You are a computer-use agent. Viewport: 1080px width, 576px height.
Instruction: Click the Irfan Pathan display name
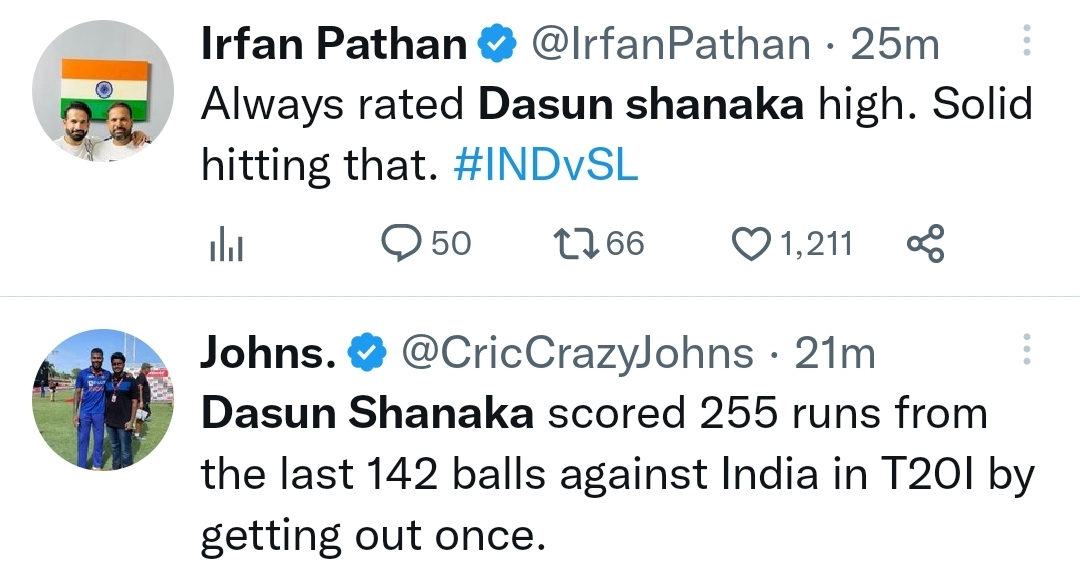334,44
